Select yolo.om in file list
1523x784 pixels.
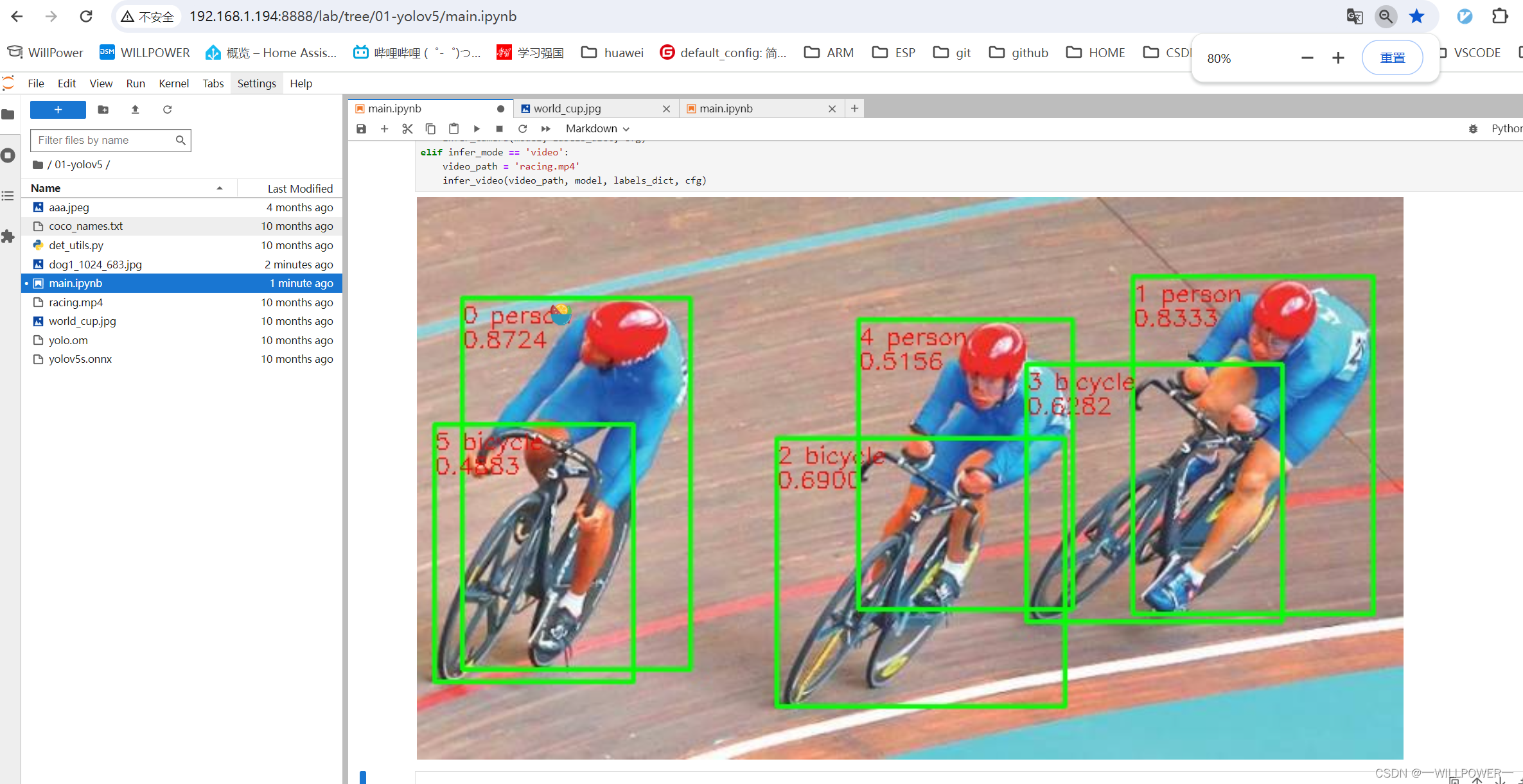(182, 340)
